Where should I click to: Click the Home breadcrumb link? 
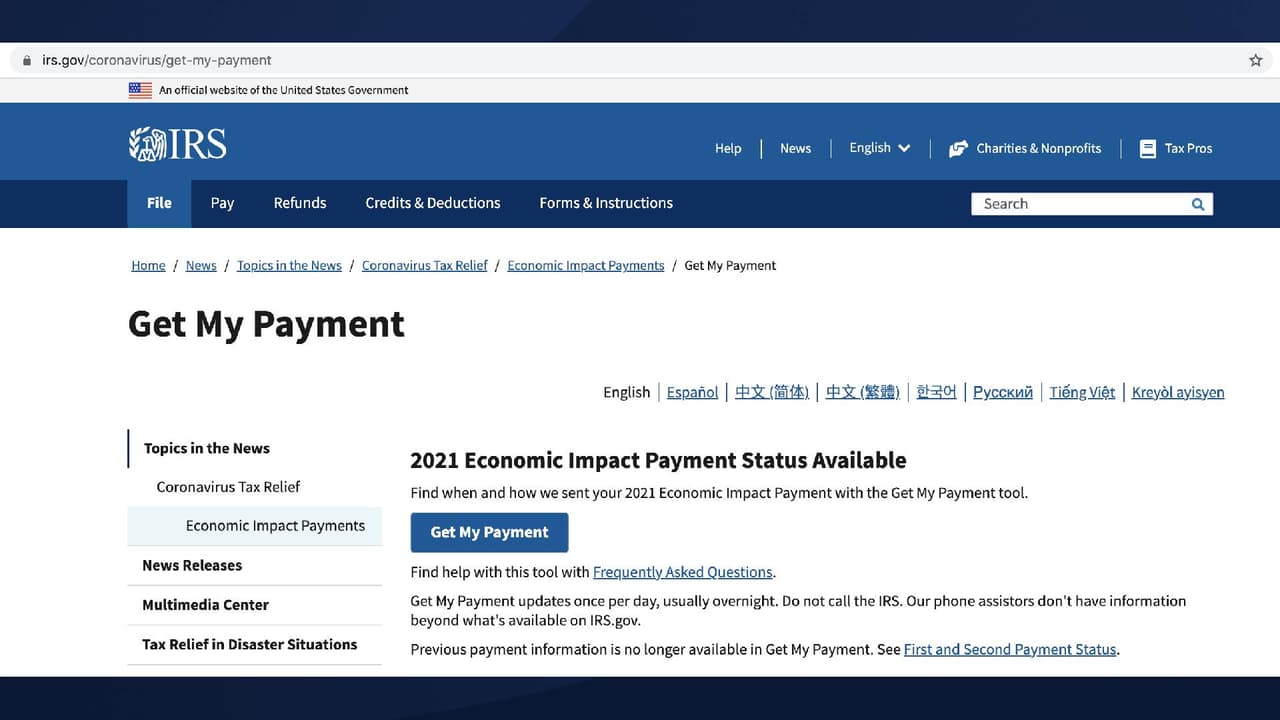click(x=148, y=265)
